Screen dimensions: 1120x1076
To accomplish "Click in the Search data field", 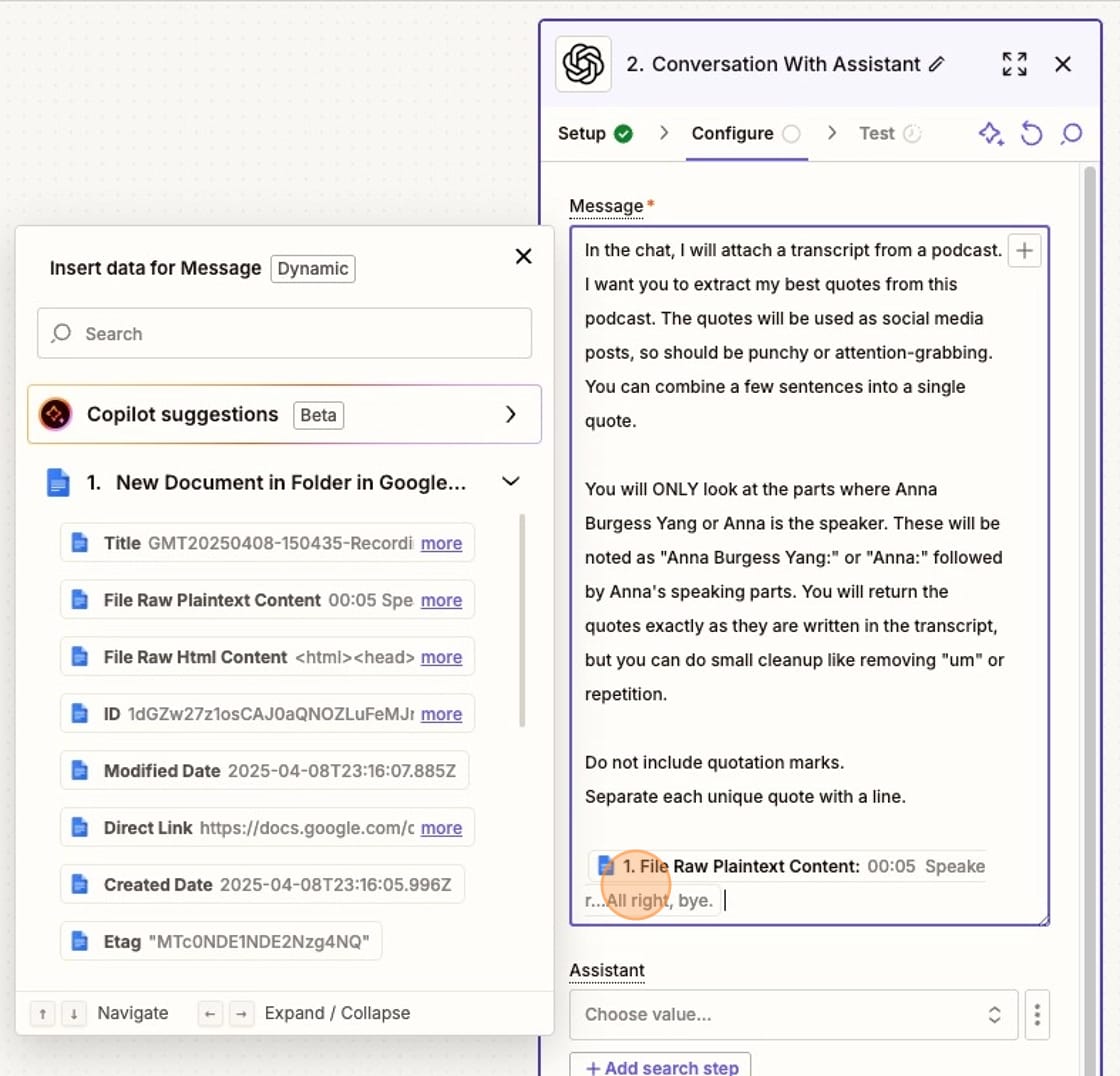I will [284, 333].
